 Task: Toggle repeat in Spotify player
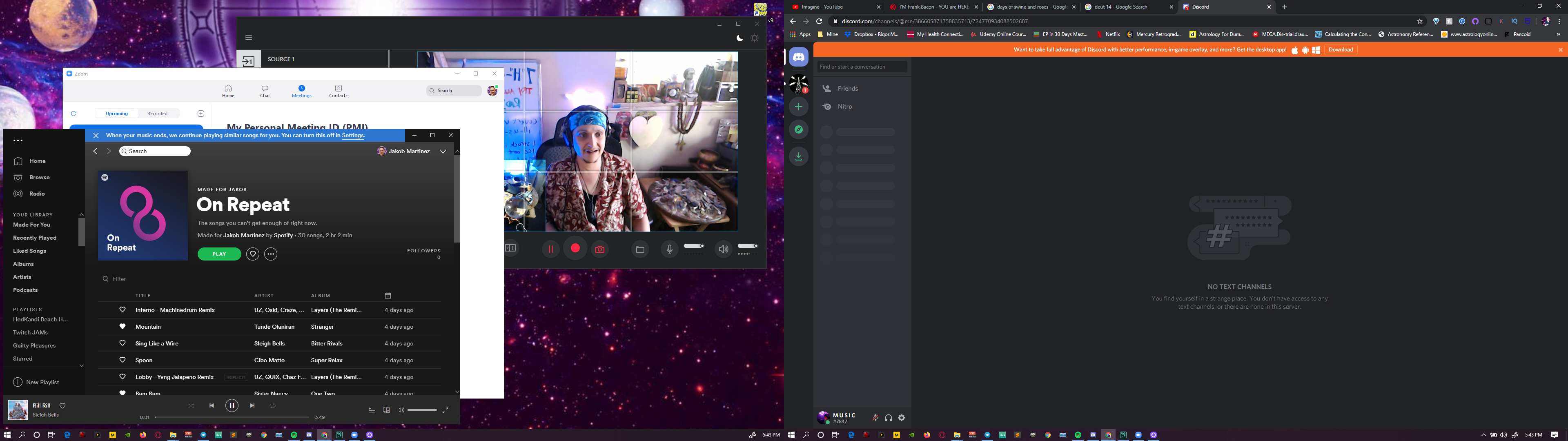273,405
